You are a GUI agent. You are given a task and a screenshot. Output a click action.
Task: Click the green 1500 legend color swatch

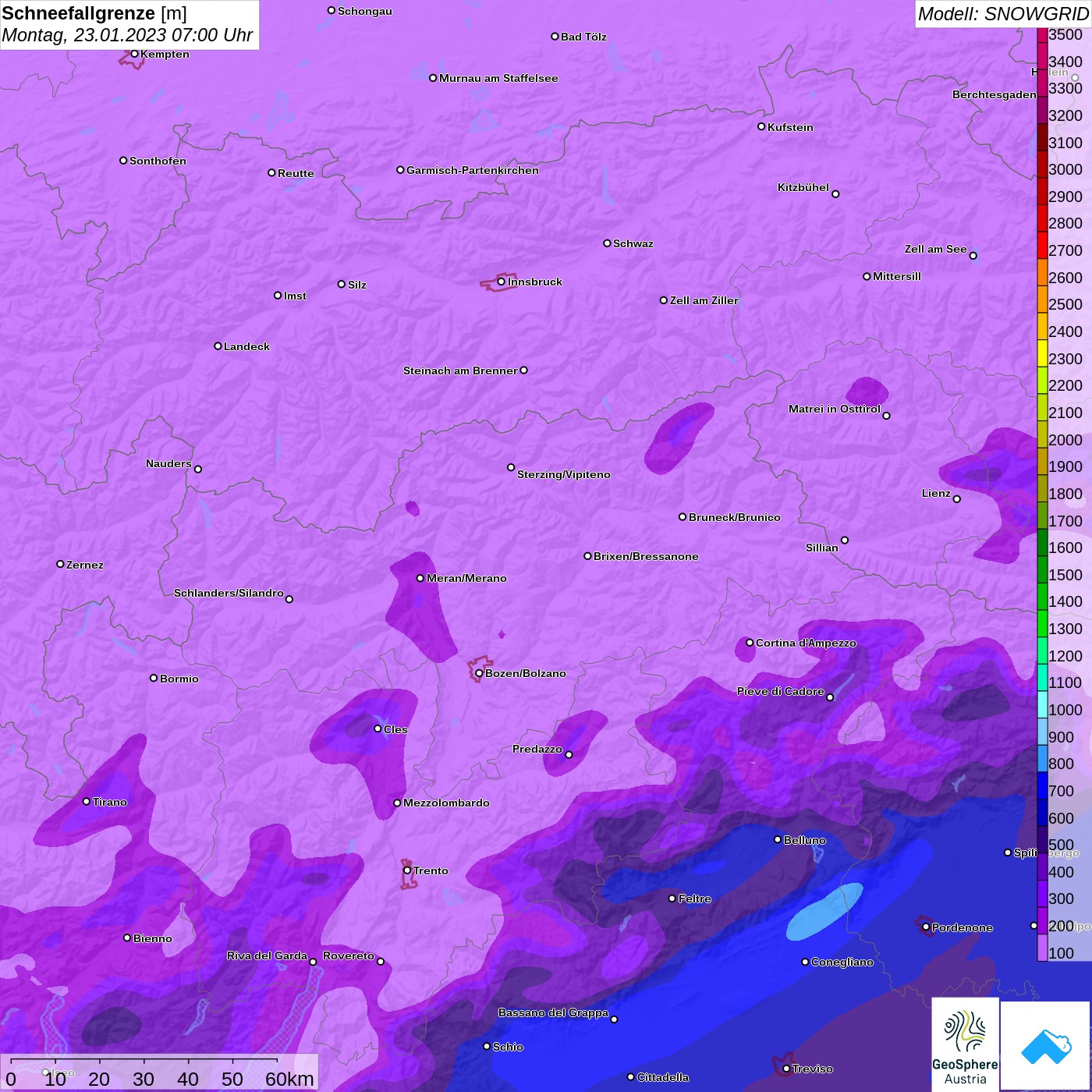point(1042,569)
